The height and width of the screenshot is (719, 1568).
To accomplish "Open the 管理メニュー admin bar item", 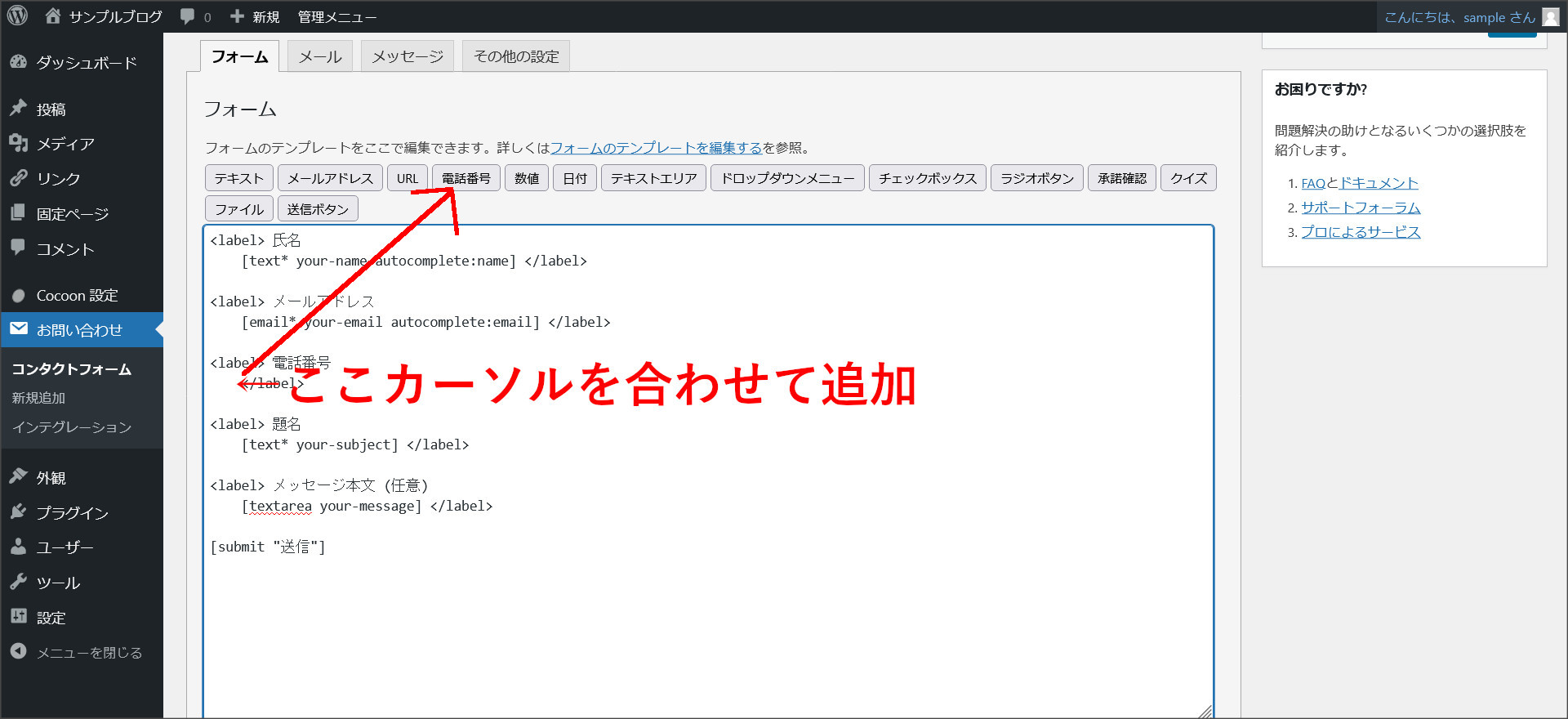I will [x=336, y=17].
